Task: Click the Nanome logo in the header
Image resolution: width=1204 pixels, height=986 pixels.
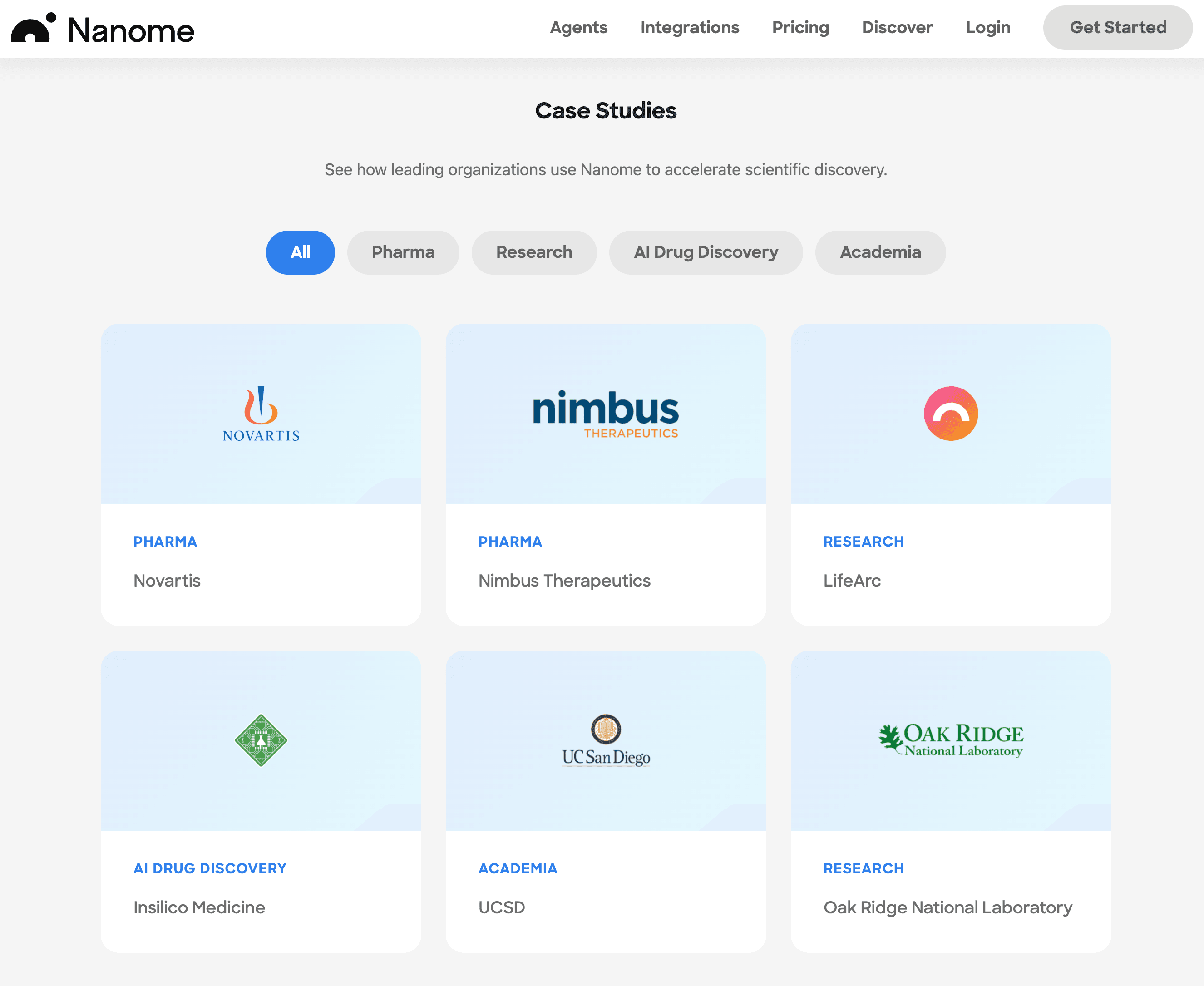Action: 102,29
